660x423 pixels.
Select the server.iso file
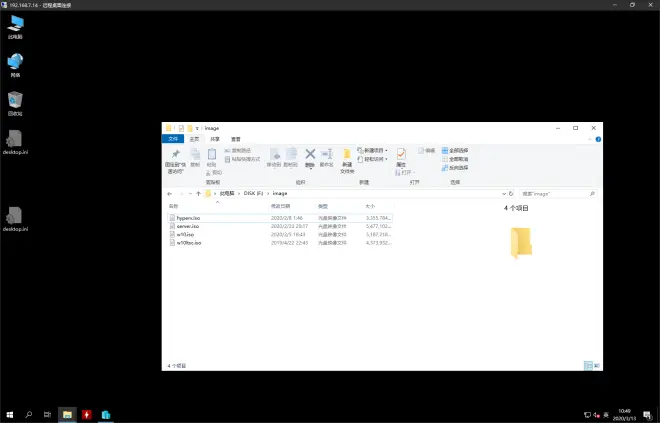tap(280, 226)
